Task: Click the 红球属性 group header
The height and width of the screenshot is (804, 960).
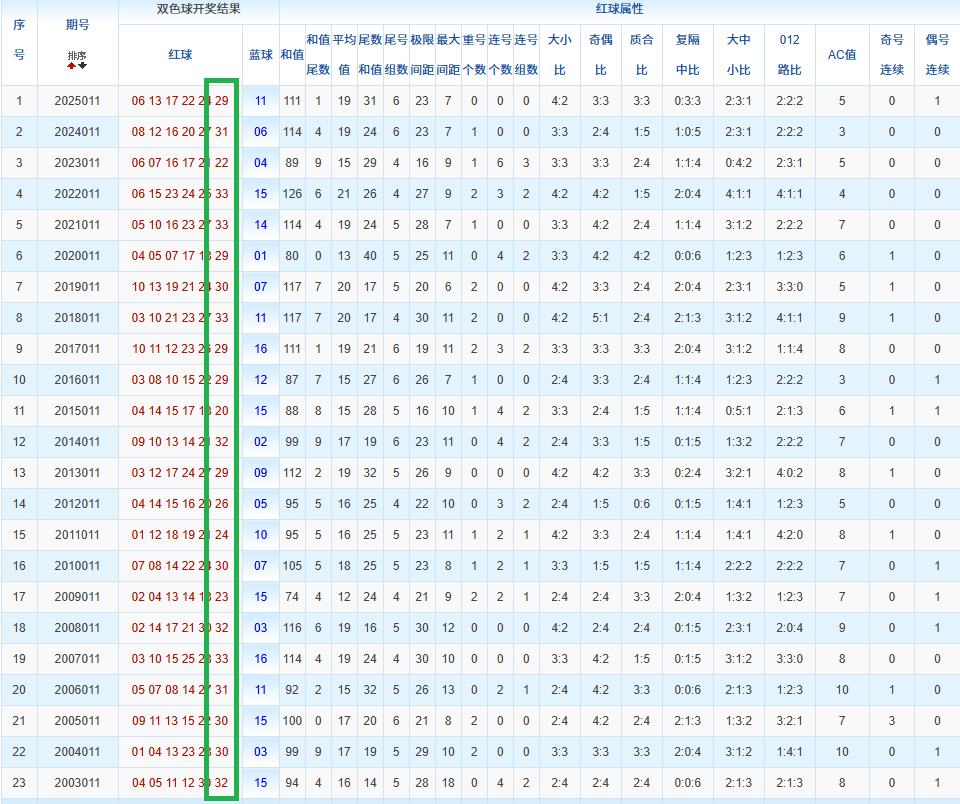Action: tap(619, 9)
